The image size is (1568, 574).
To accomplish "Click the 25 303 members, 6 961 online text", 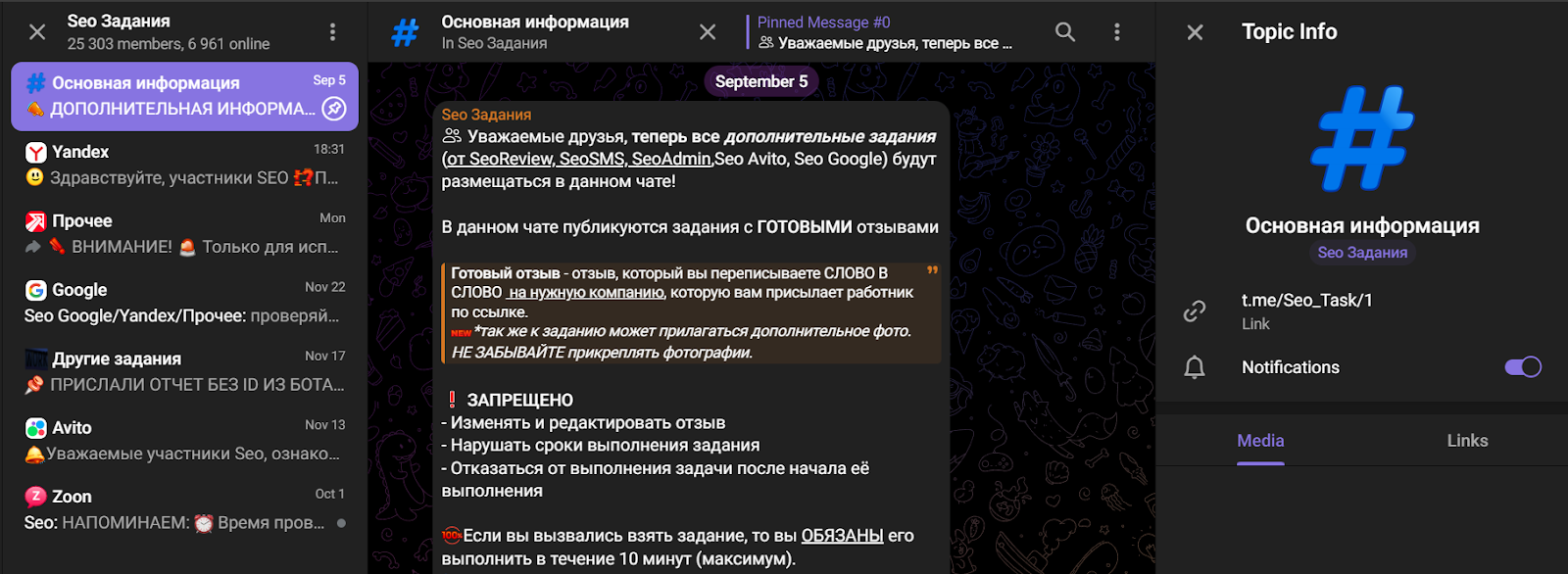I will [169, 44].
